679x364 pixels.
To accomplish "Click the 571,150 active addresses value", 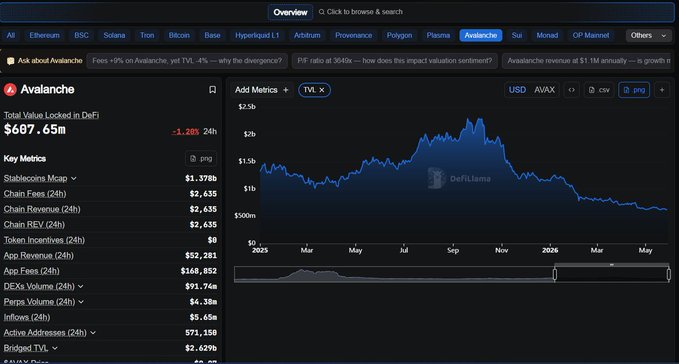I will point(201,333).
